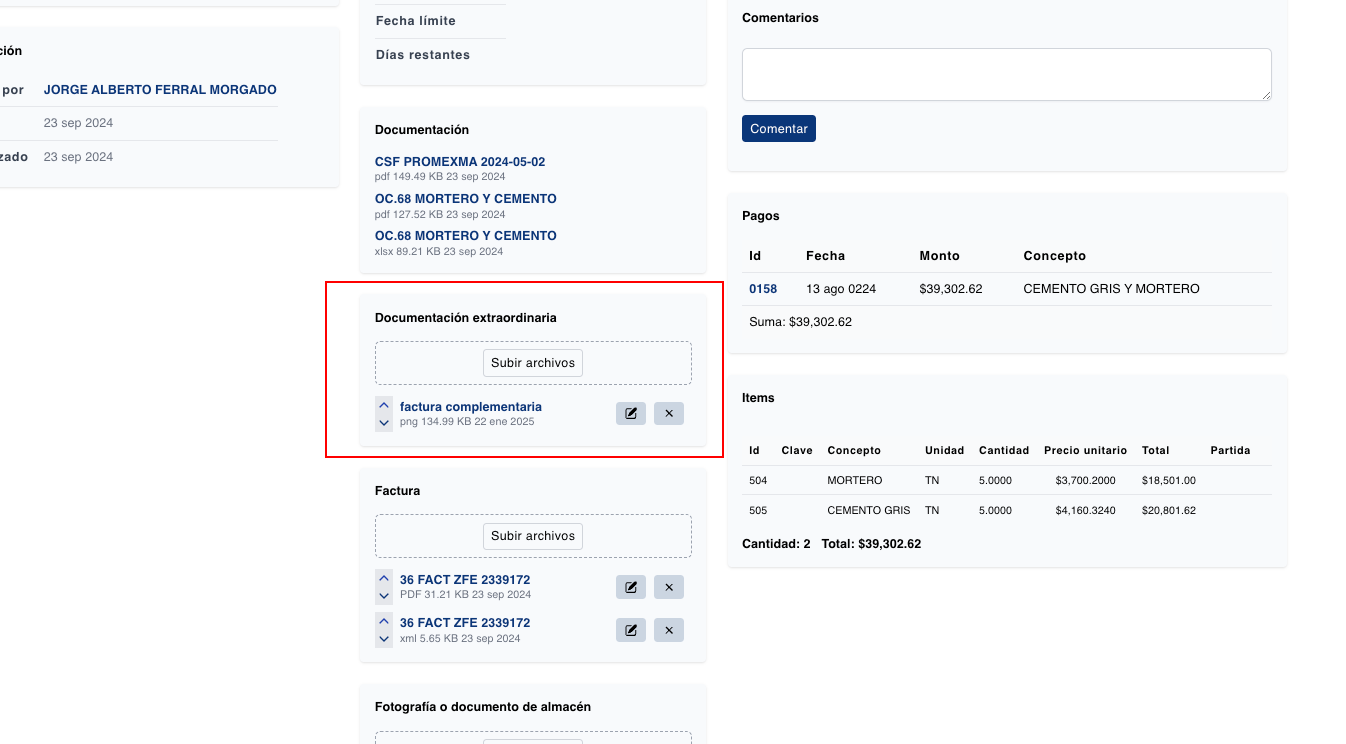Edit the factura complementaria file entry
1346x744 pixels.
(630, 413)
